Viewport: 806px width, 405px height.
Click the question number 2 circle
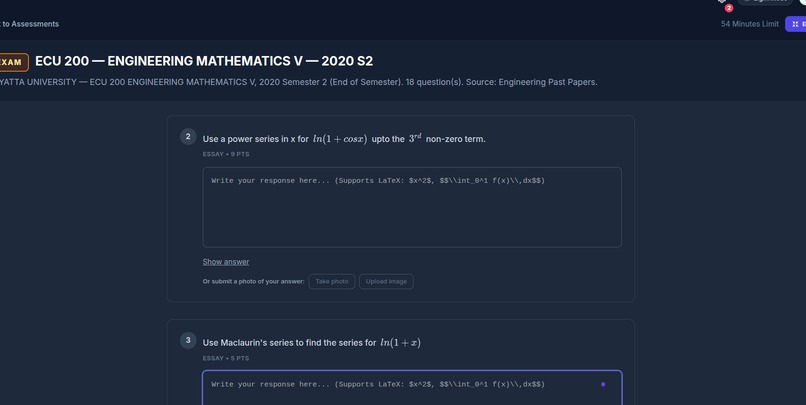188,137
